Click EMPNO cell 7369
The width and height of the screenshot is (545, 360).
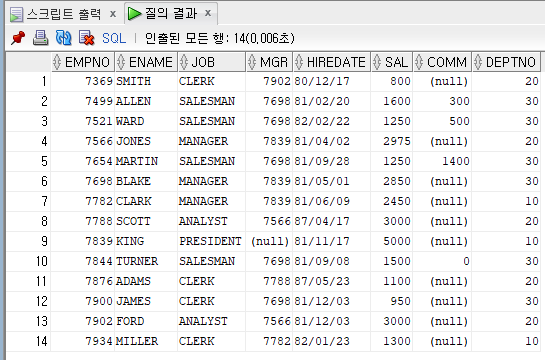pos(83,81)
